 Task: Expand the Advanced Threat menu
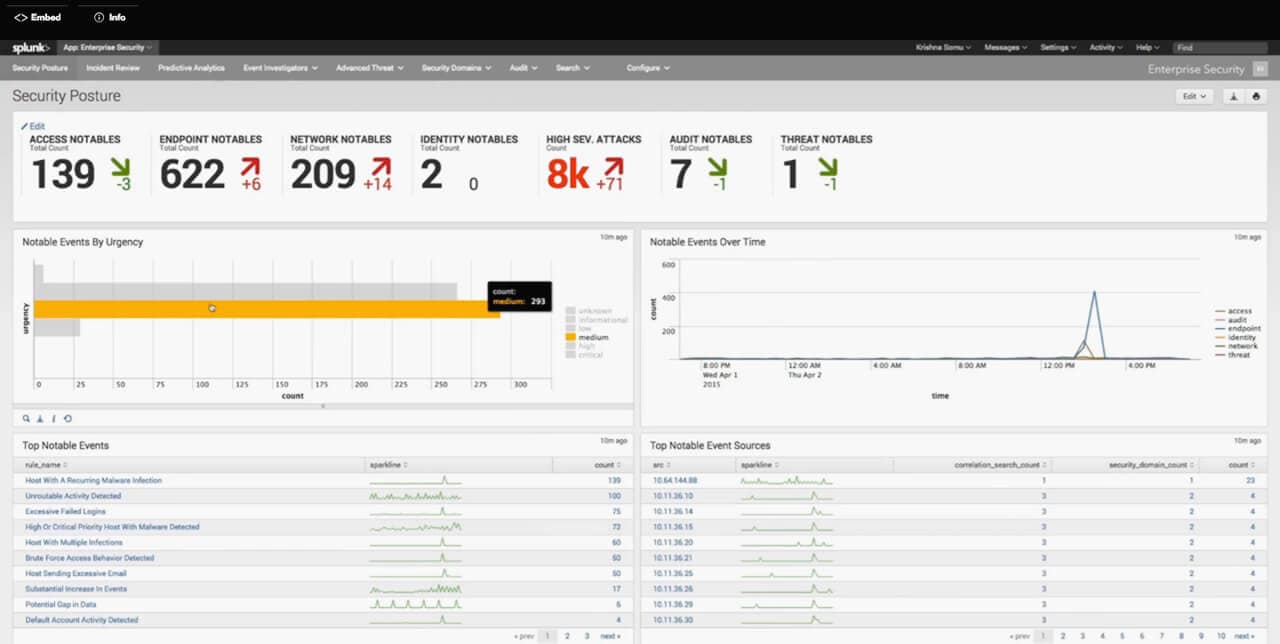370,68
